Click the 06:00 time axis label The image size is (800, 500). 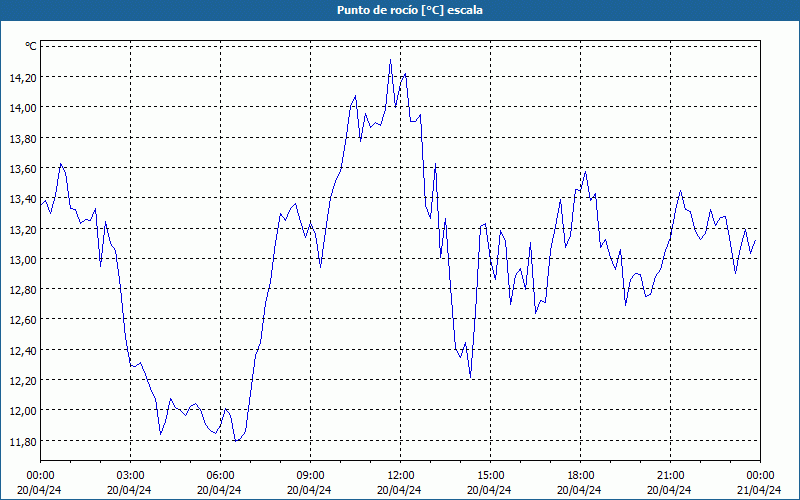coord(220,476)
